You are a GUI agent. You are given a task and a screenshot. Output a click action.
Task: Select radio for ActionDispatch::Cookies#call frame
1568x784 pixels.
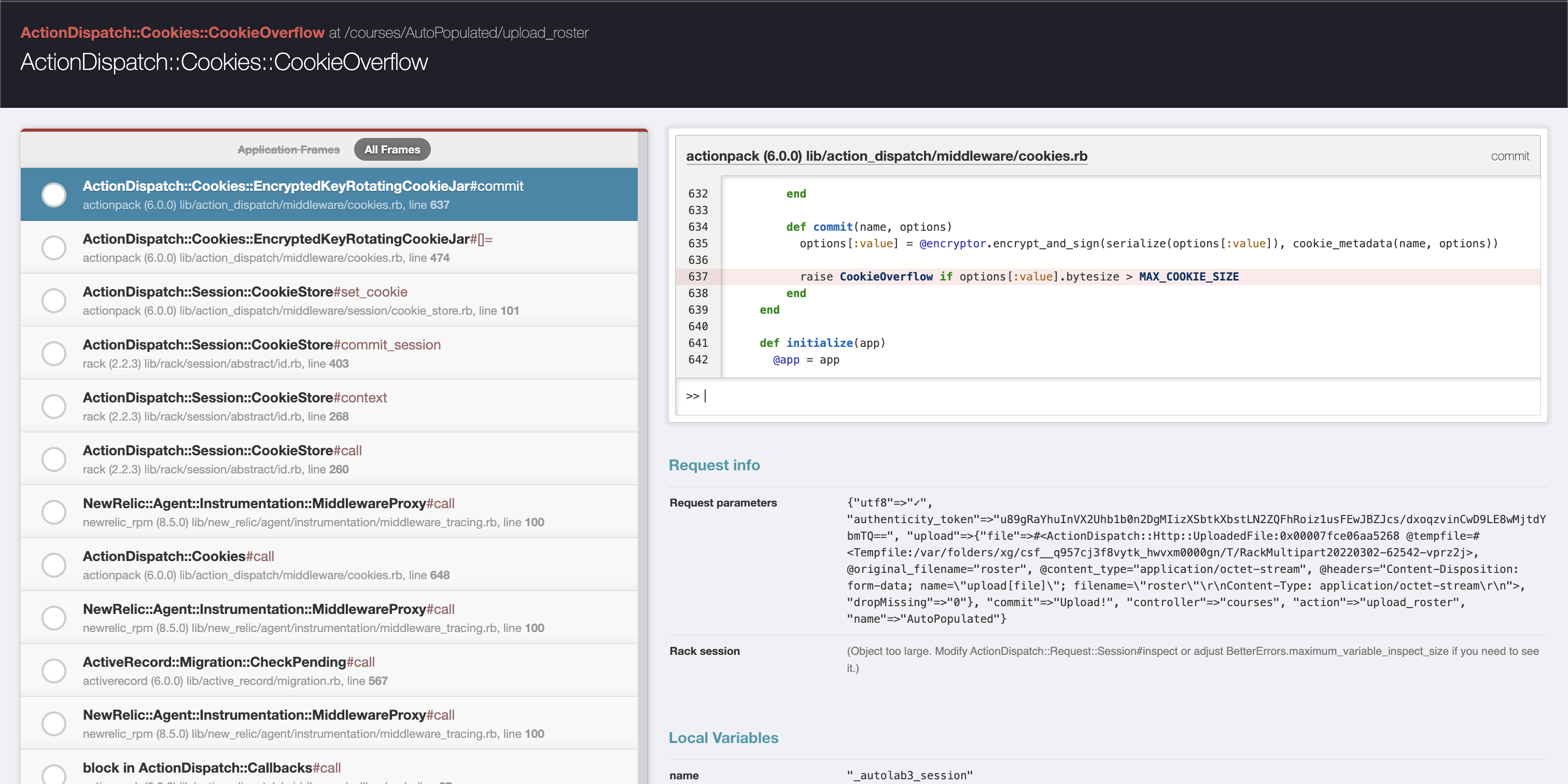tap(54, 565)
